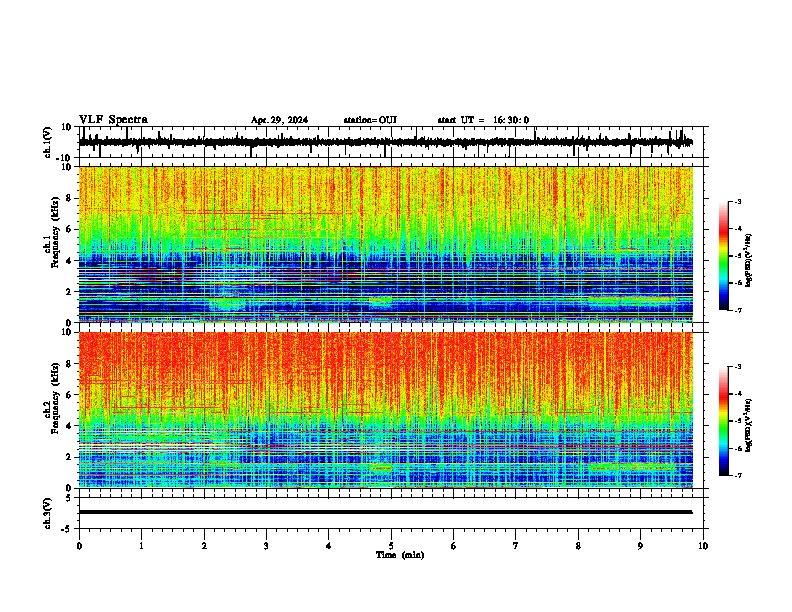
Task: Click time axis tick label "3"
Action: tap(266, 546)
